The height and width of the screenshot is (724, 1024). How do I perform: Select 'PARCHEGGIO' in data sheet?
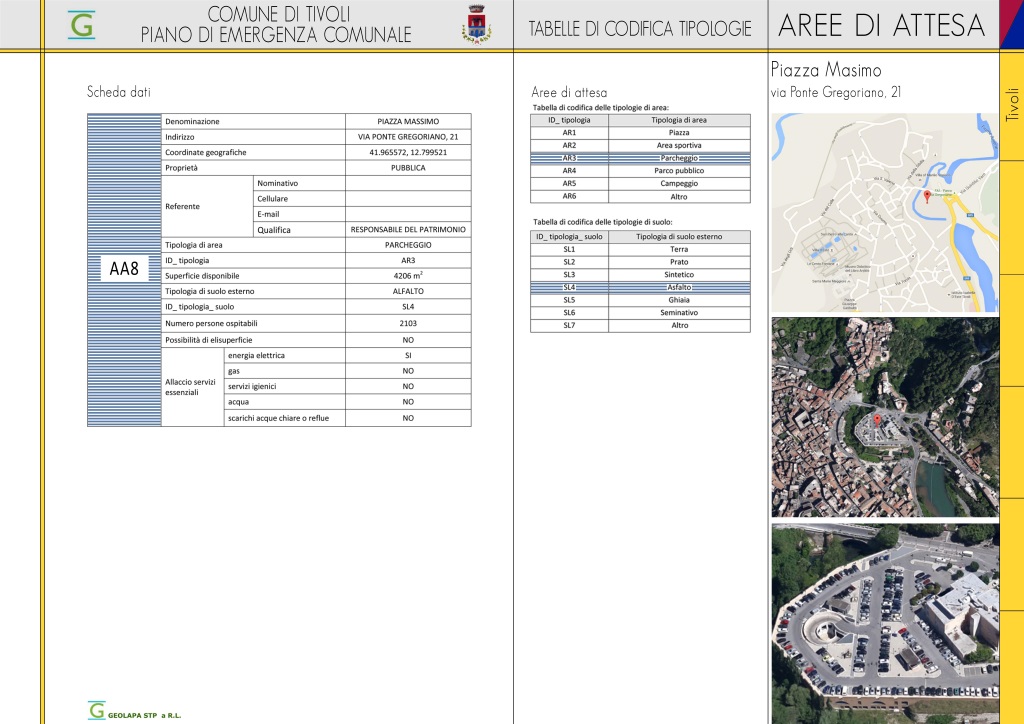[408, 245]
